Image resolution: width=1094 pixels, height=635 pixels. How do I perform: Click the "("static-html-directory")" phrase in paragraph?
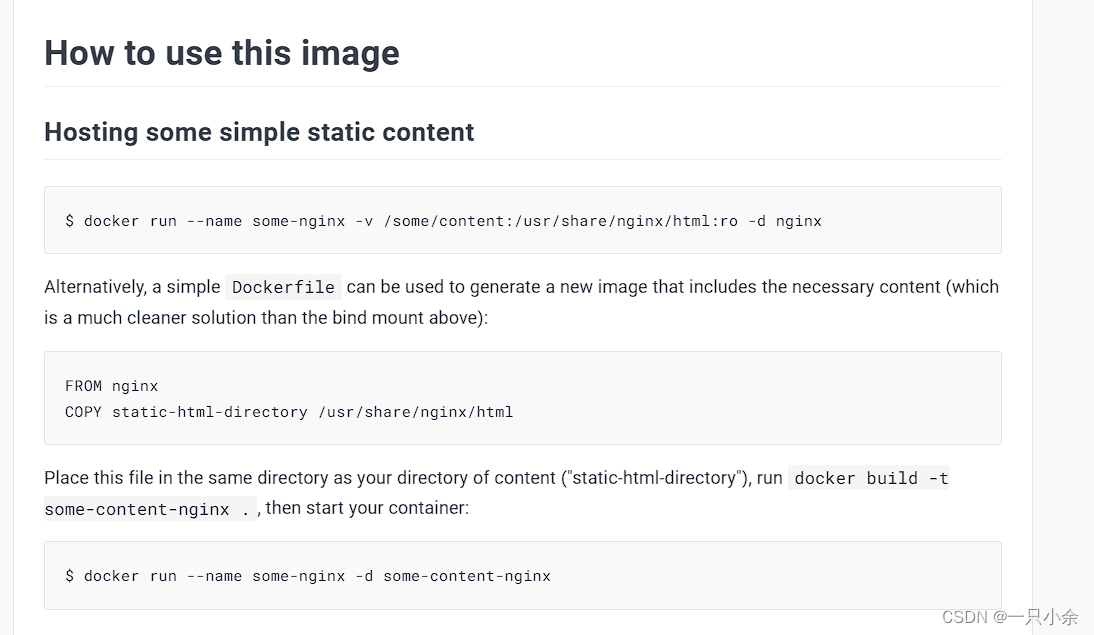655,478
